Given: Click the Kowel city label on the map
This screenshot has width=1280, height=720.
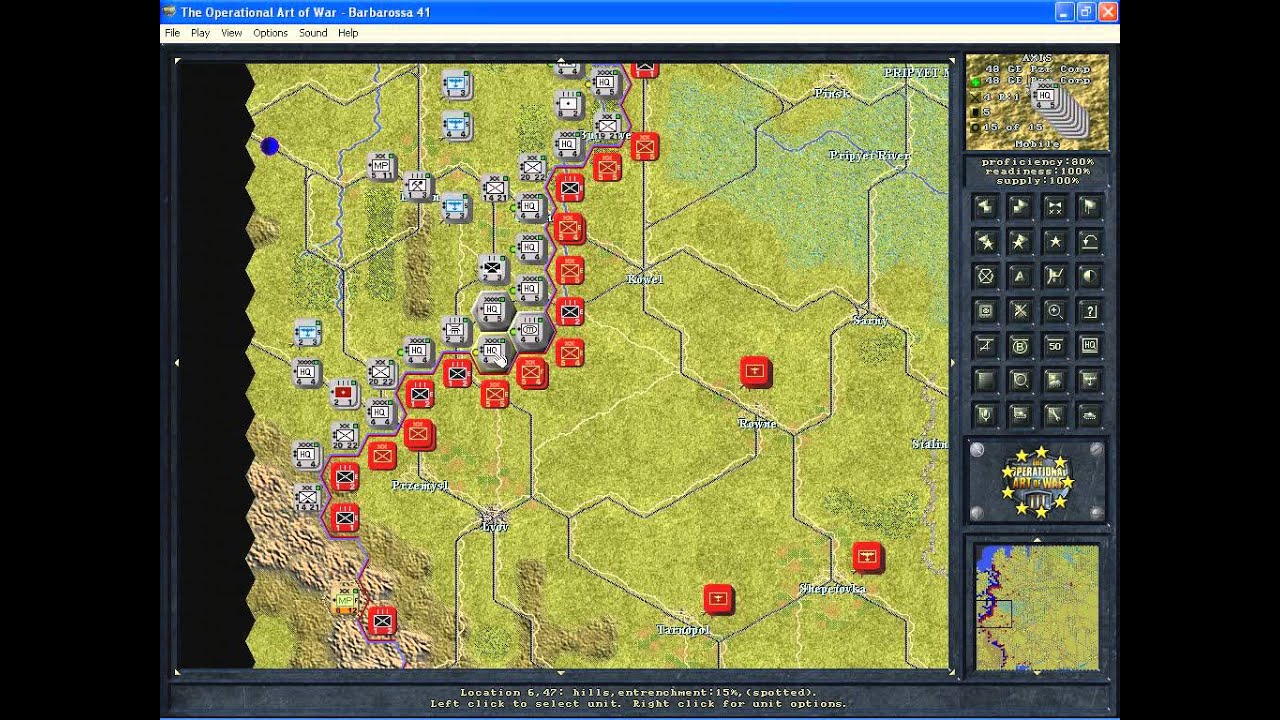Looking at the screenshot, I should pos(645,279).
